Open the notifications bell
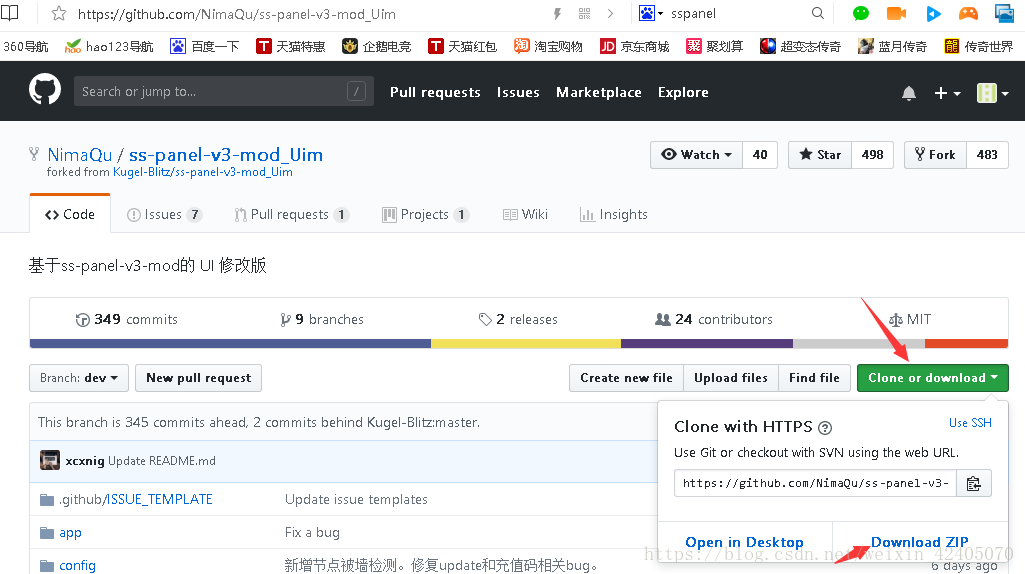Screen dimensions: 1025x574 (x=909, y=93)
